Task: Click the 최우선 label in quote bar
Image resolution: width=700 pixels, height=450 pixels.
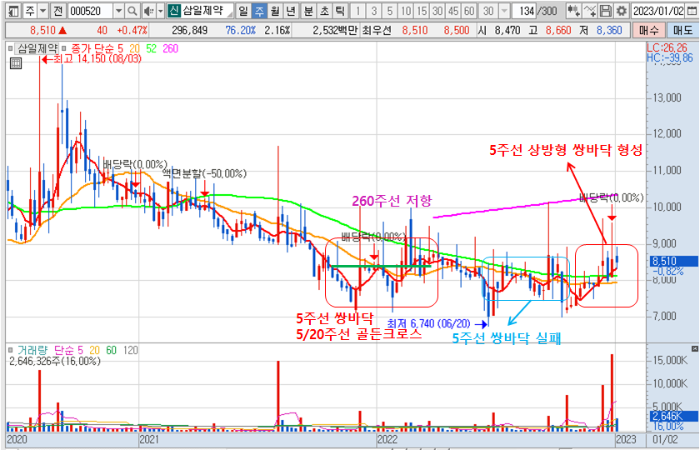Action: (376, 30)
